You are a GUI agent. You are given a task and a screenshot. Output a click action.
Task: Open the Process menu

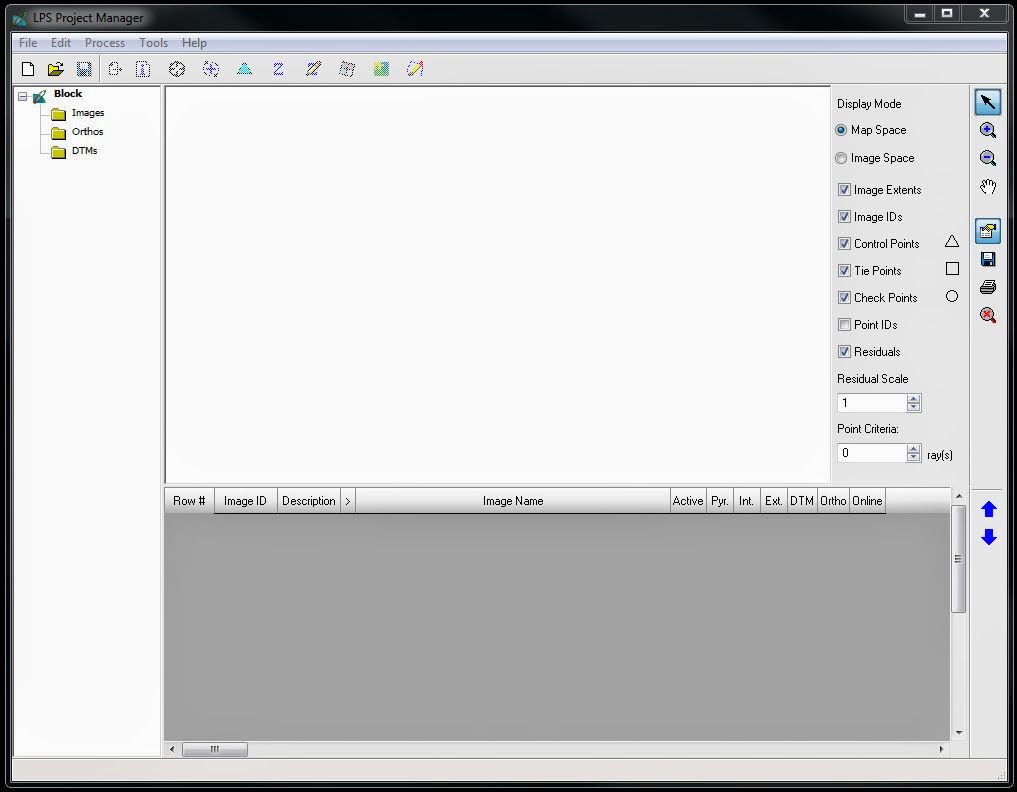(x=104, y=43)
